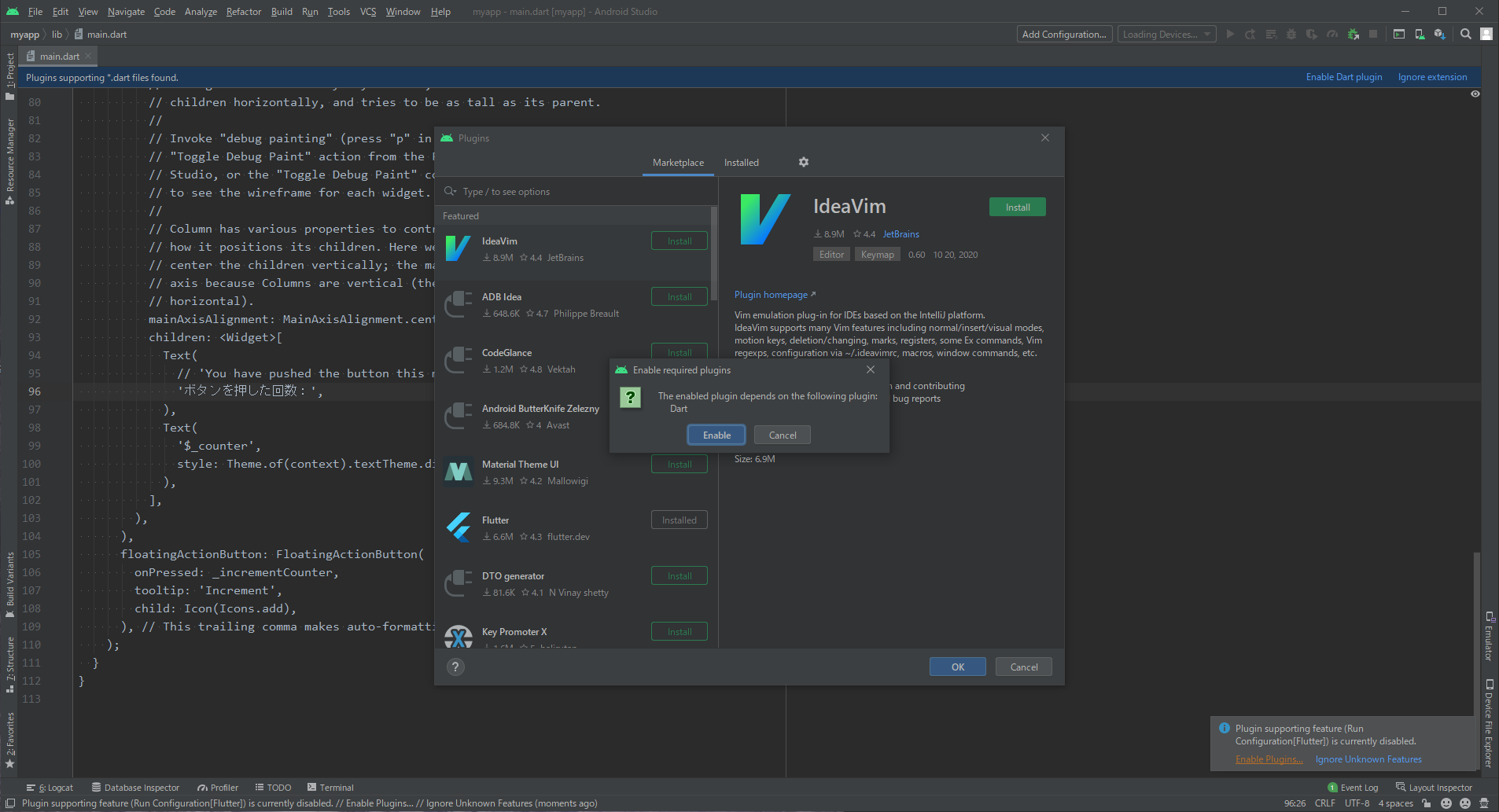Click Install next to ADB Idea
This screenshot has width=1499, height=812.
coord(680,297)
